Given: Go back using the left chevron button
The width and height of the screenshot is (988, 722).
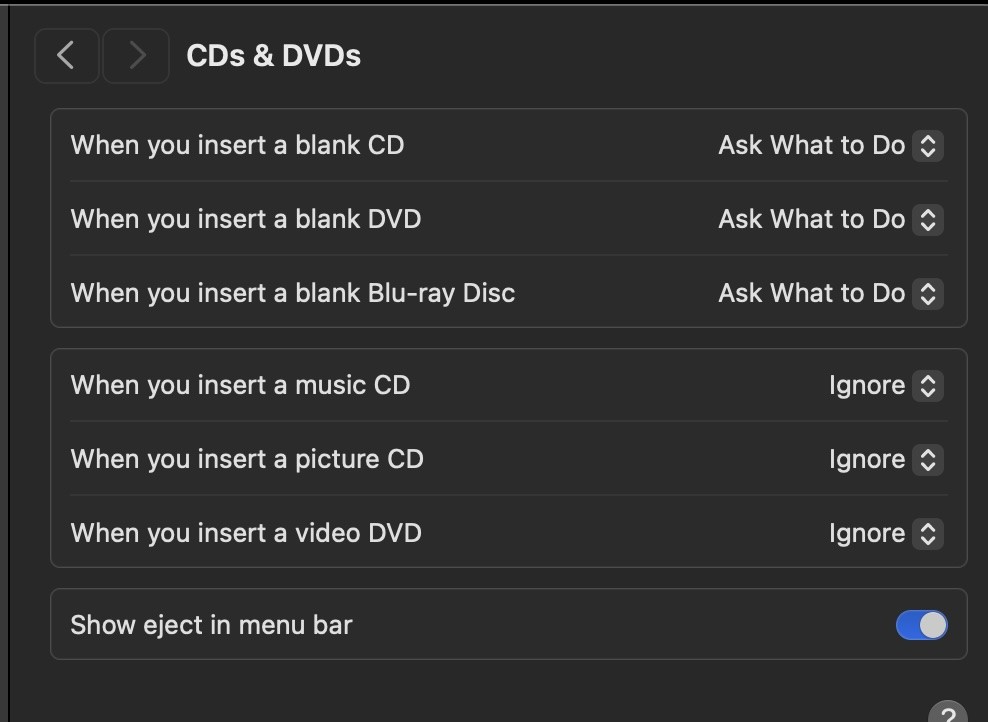Looking at the screenshot, I should (66, 55).
